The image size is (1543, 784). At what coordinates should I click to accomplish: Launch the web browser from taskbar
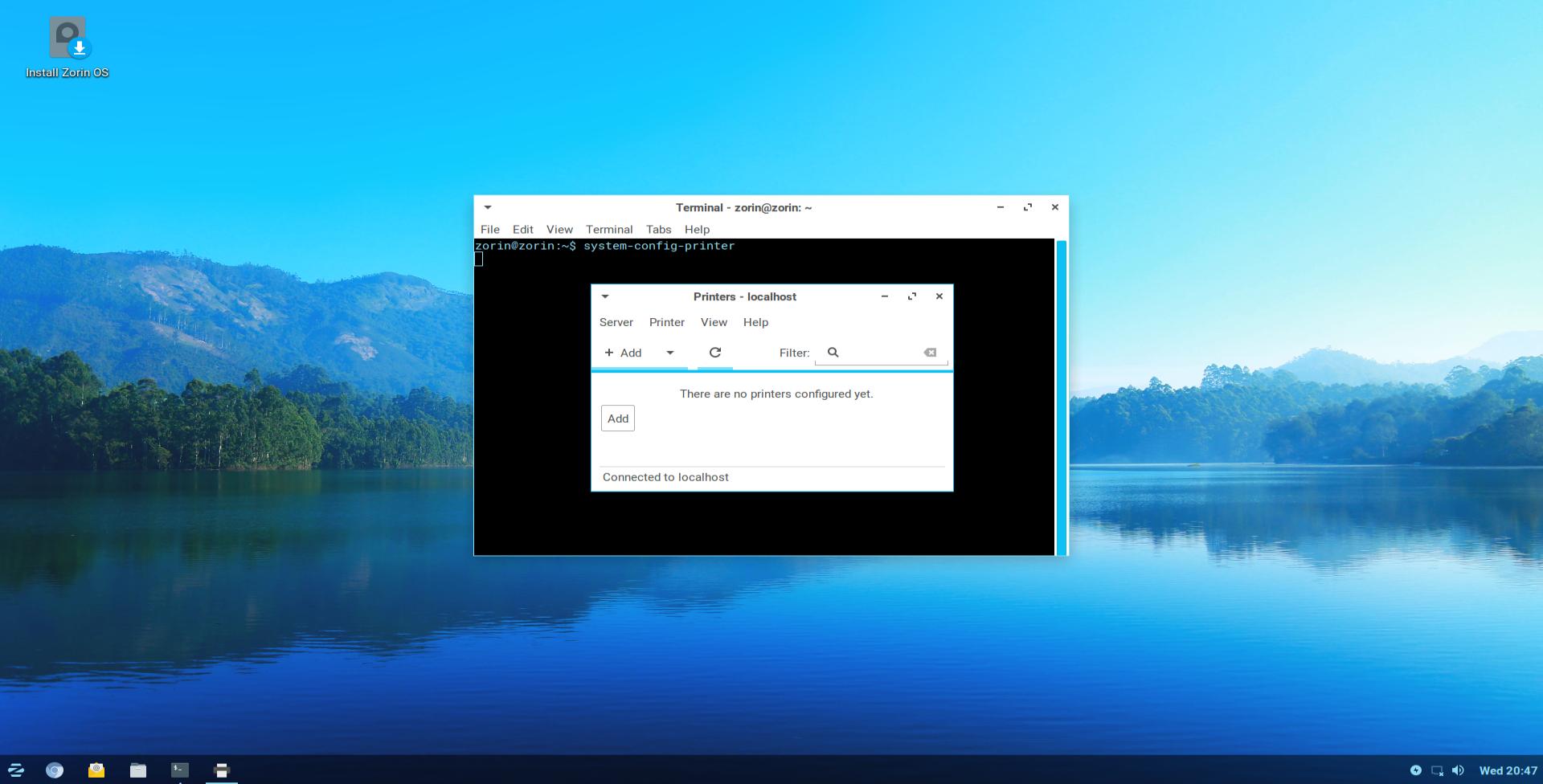55,770
